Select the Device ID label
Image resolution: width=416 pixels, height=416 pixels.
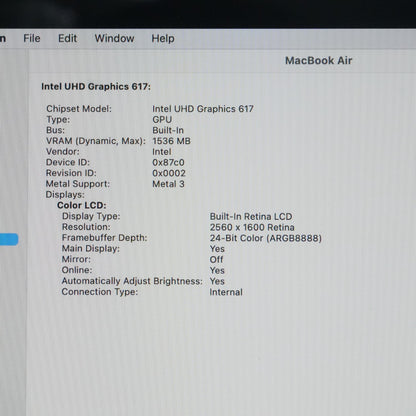click(68, 162)
